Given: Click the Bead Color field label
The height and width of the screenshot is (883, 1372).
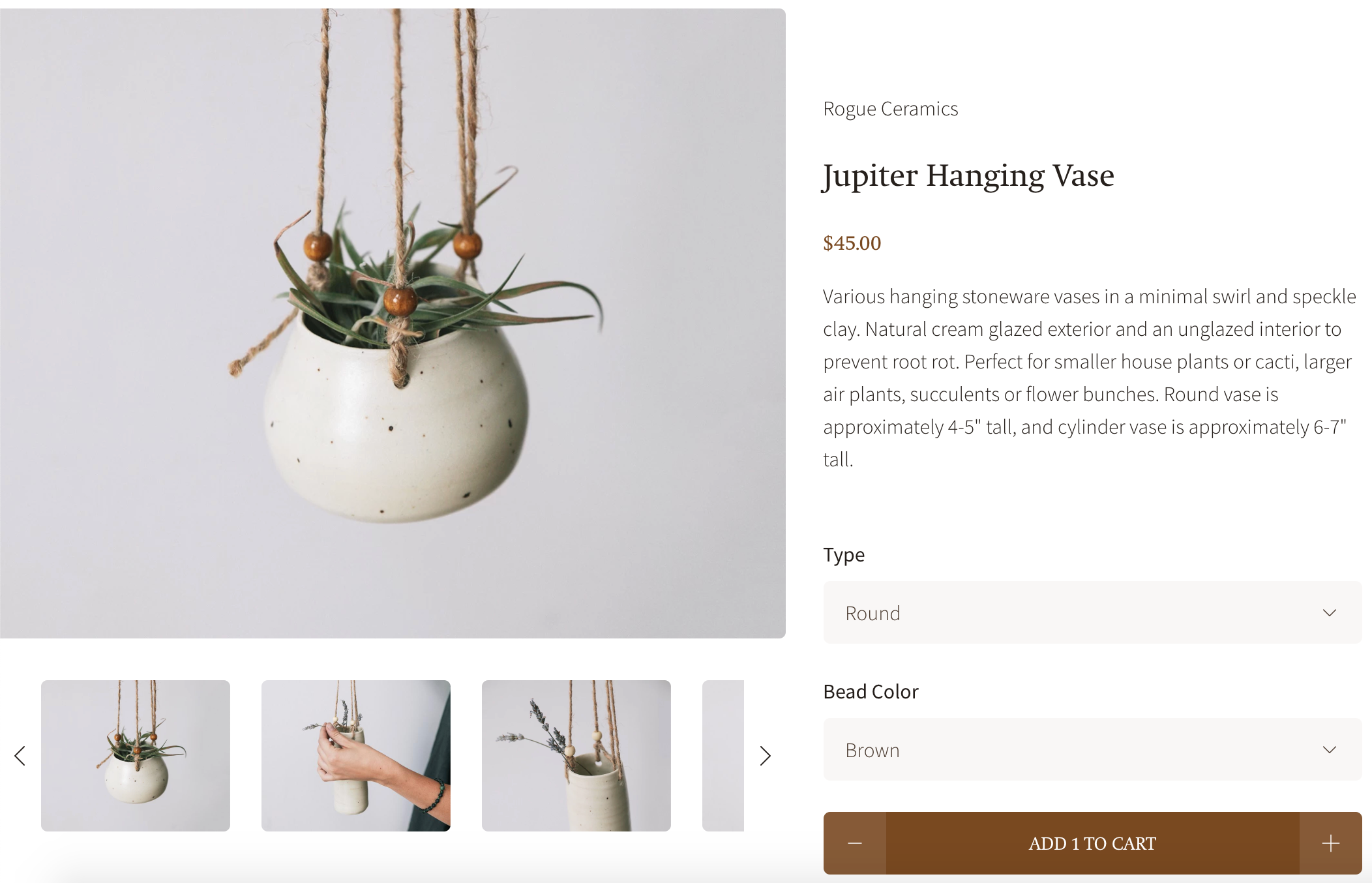Looking at the screenshot, I should point(871,691).
